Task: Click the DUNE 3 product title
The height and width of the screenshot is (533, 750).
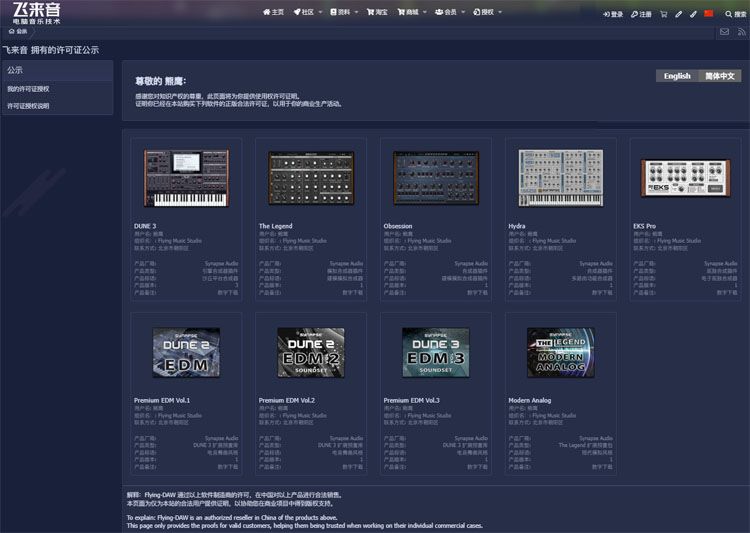Action: [x=145, y=226]
